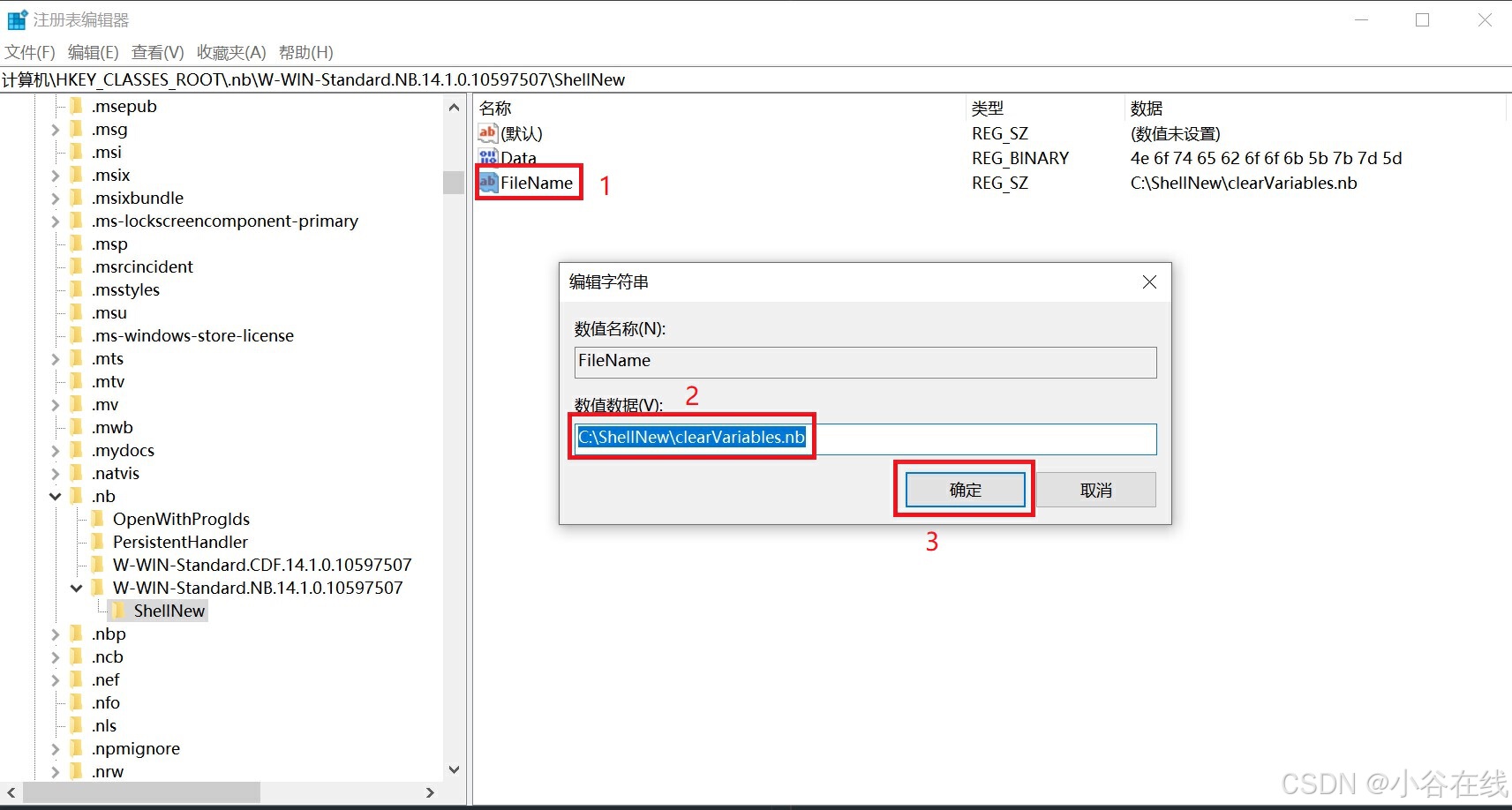1512x810 pixels.
Task: Click the folder icon for .nbp
Action: click(78, 634)
